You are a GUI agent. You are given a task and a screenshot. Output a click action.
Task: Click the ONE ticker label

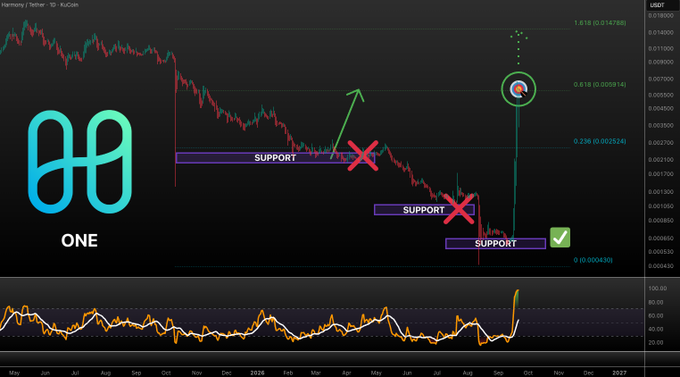tap(79, 240)
